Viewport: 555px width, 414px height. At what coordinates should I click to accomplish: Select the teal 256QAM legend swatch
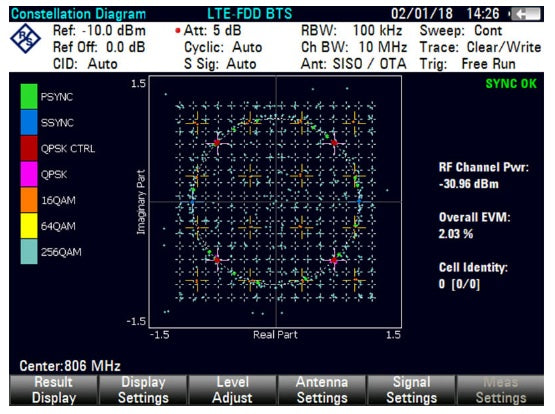coord(29,252)
